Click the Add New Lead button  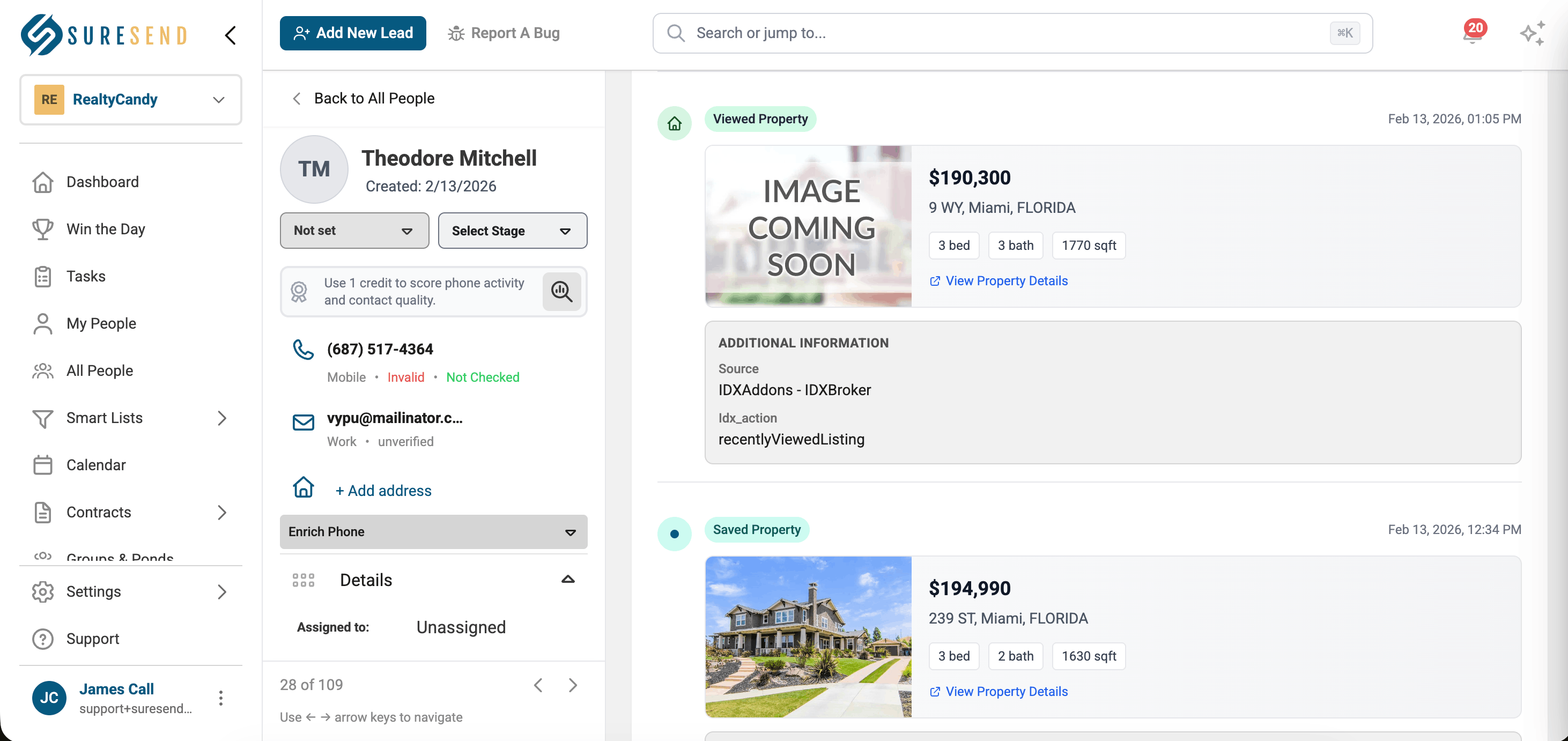pyautogui.click(x=352, y=33)
